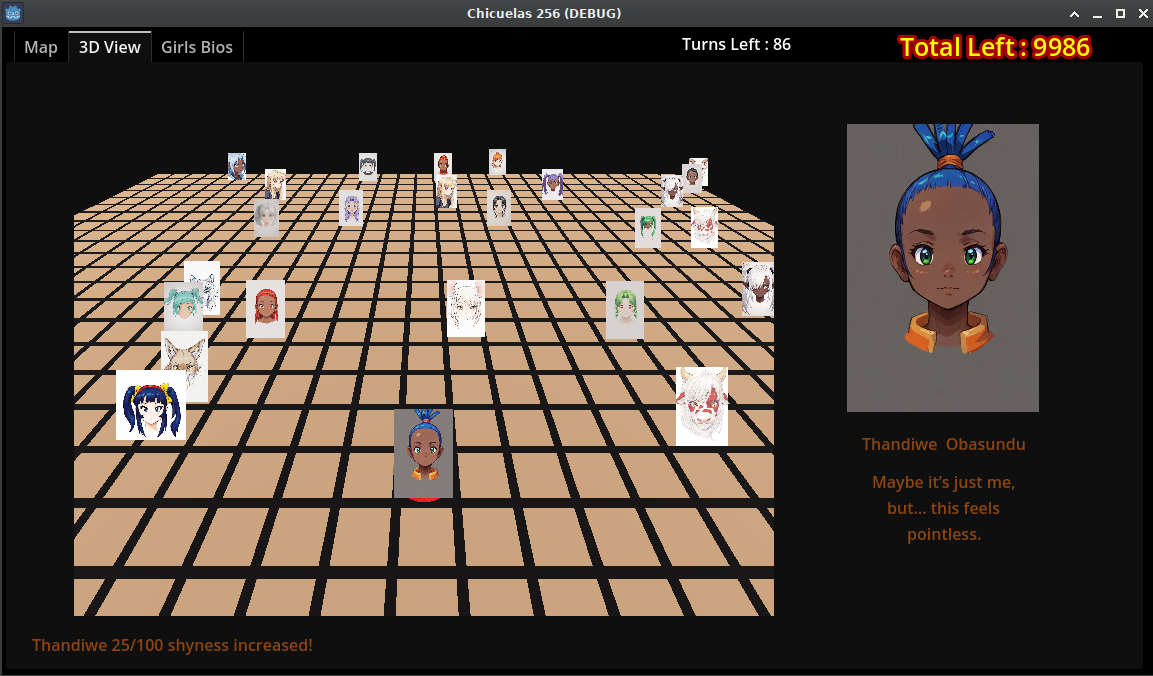Select the blonde girl portrait below the red-topknot portrait
Screen dimensions: 1153x676
[445, 192]
